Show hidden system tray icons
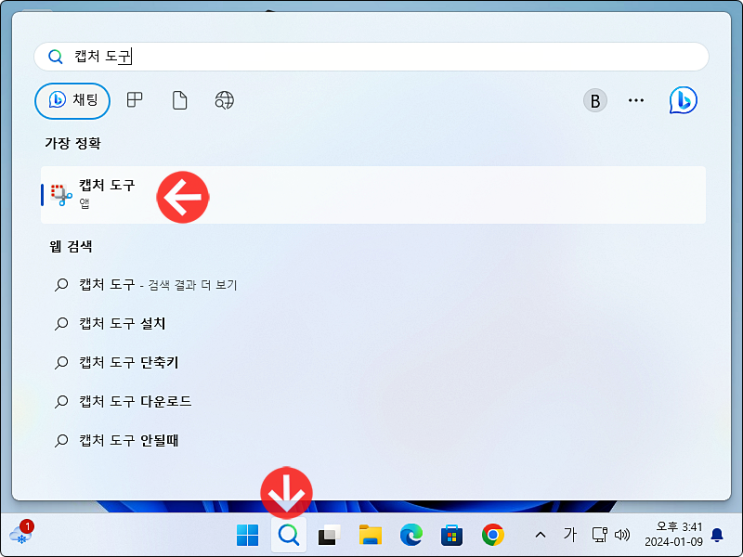The image size is (743, 557). 540,535
